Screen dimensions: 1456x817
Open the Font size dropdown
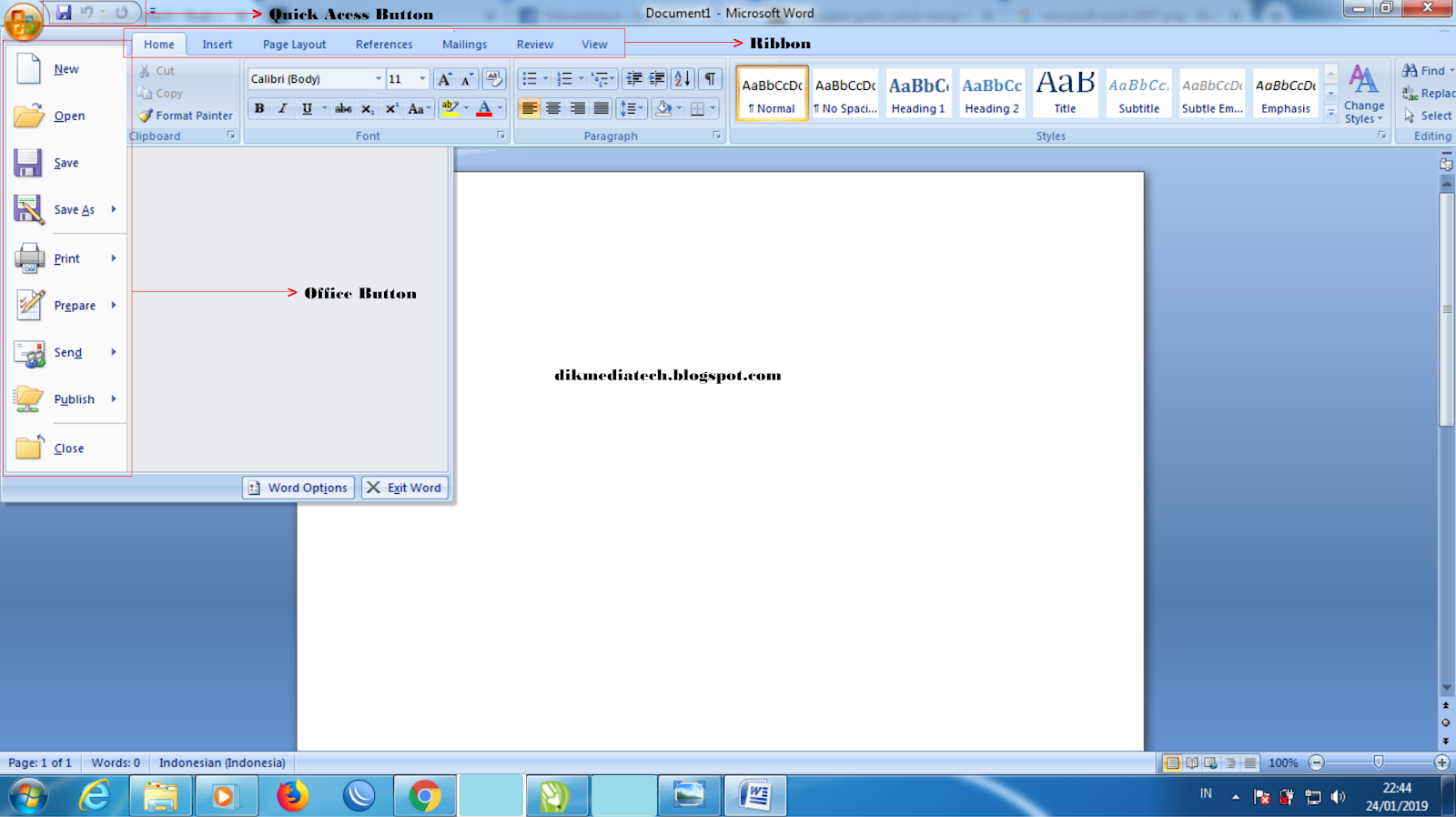[422, 79]
